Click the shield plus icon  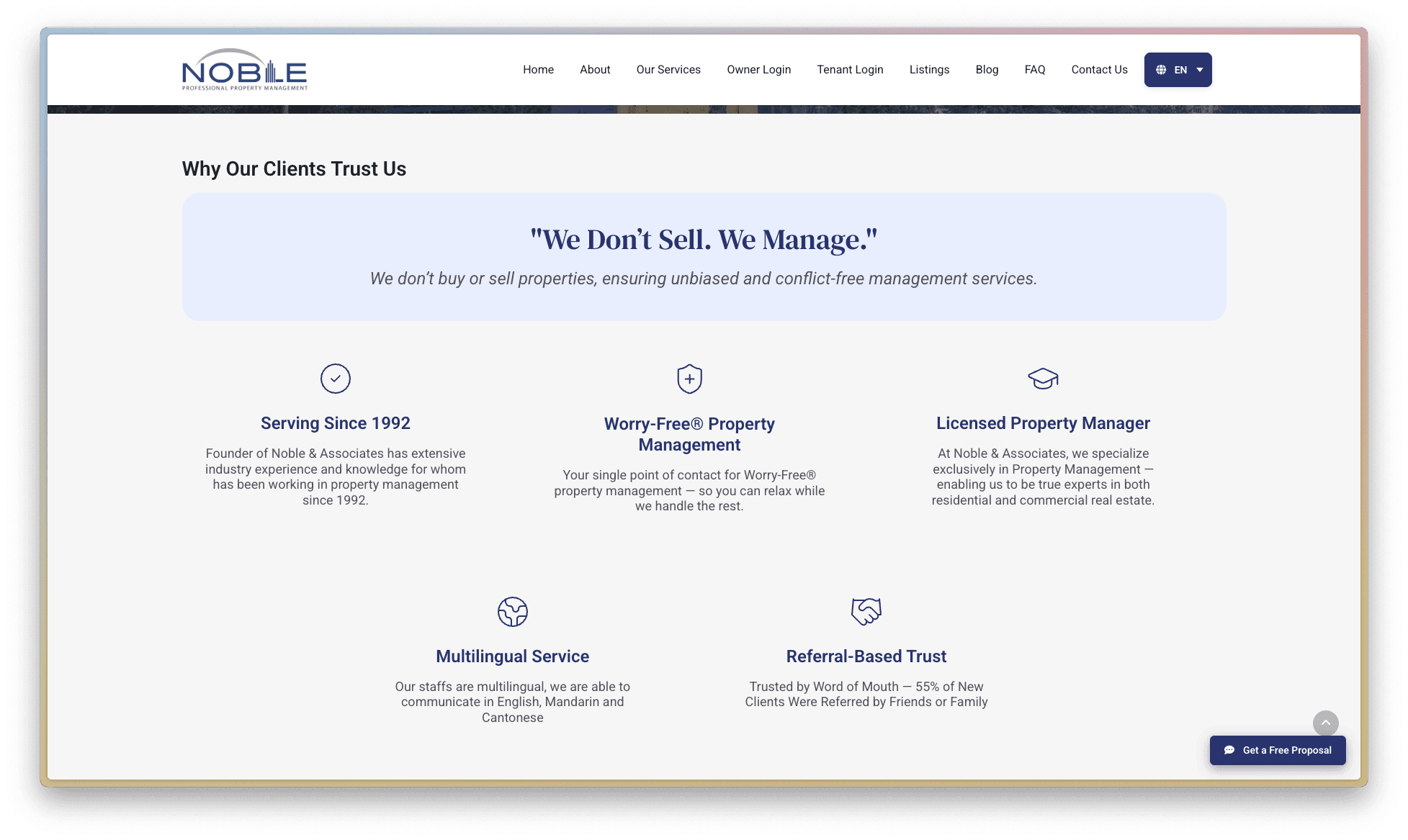689,379
